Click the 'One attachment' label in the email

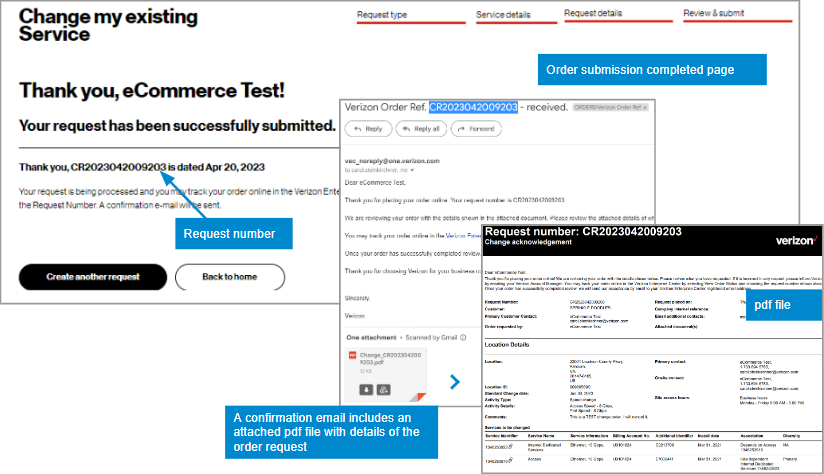[371, 337]
